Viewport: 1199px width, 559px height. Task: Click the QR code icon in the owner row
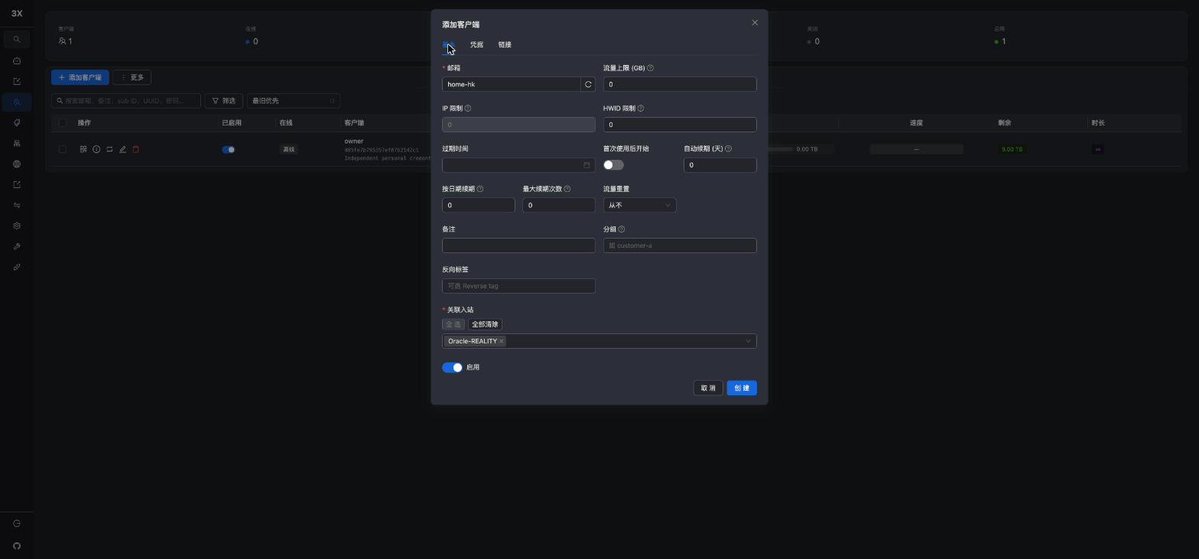[83, 149]
